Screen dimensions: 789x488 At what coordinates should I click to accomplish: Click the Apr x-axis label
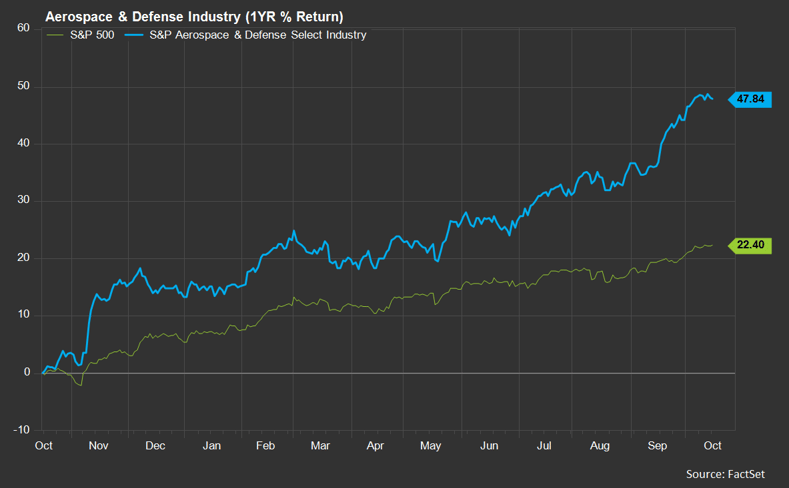tap(375, 446)
